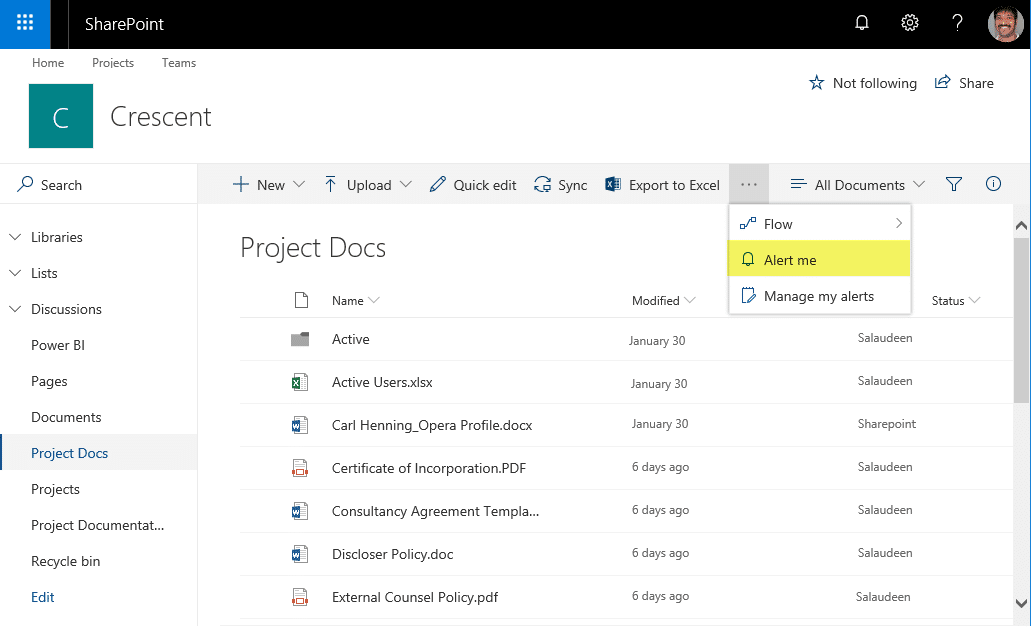Screen dimensions: 1033x628
Task: Open the All Documents view selector
Action: [x=856, y=184]
